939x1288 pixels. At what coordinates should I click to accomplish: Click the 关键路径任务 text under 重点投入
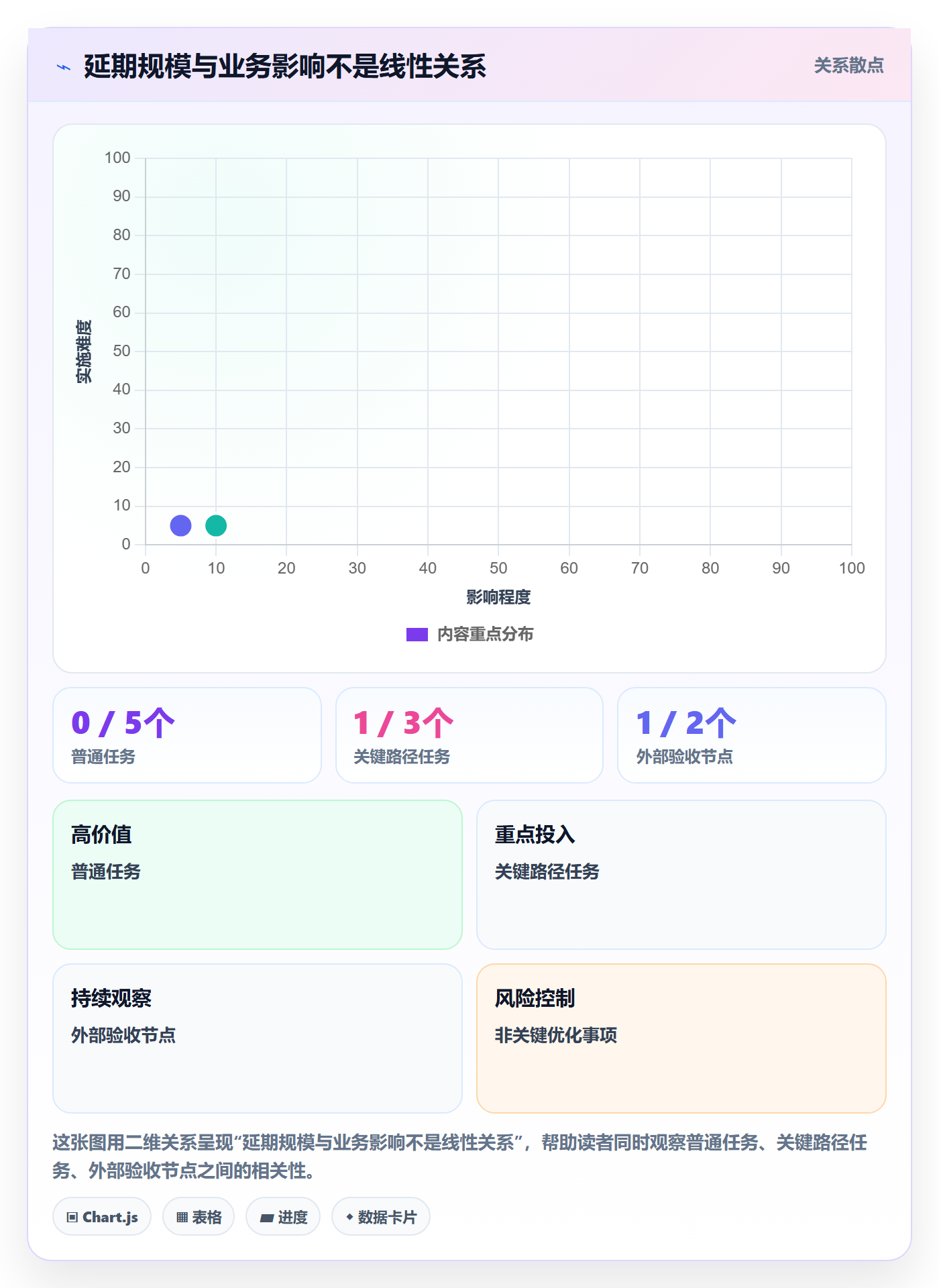coord(547,871)
